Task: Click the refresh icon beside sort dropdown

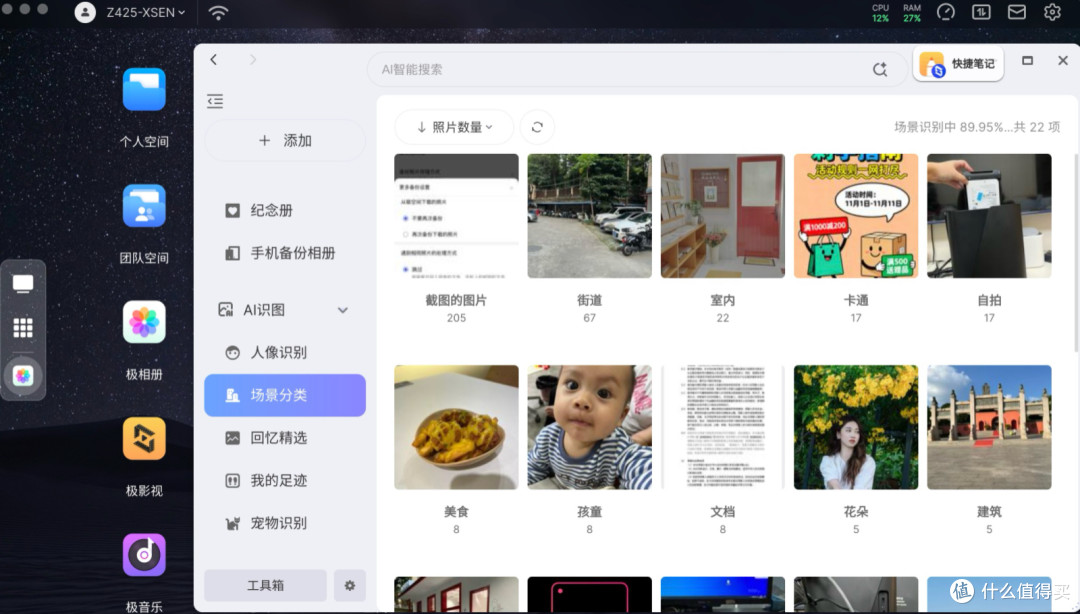Action: click(x=537, y=127)
